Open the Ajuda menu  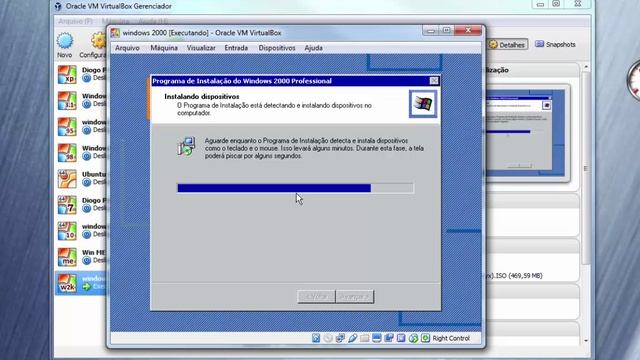313,48
